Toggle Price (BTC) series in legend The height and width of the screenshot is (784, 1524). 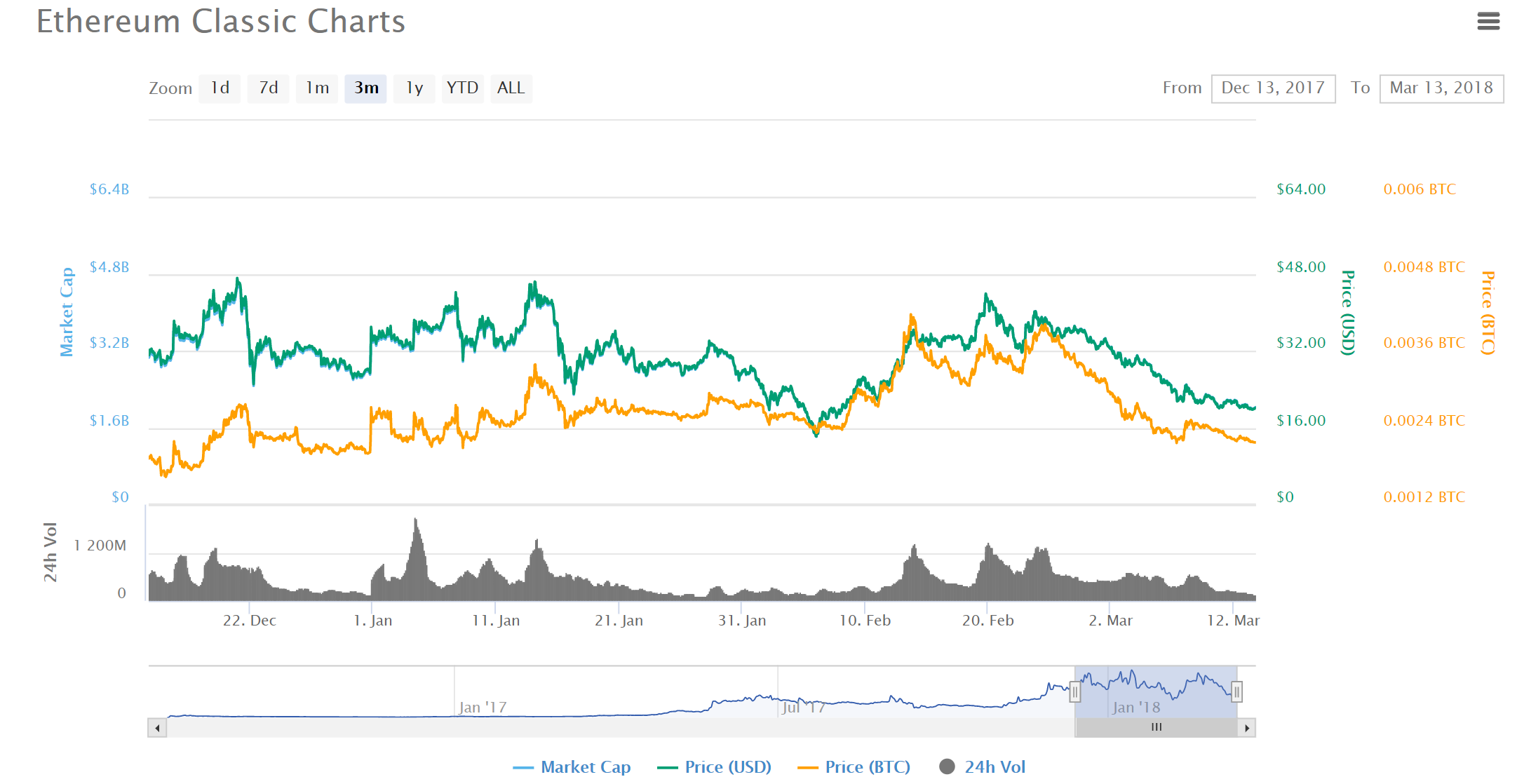(854, 767)
